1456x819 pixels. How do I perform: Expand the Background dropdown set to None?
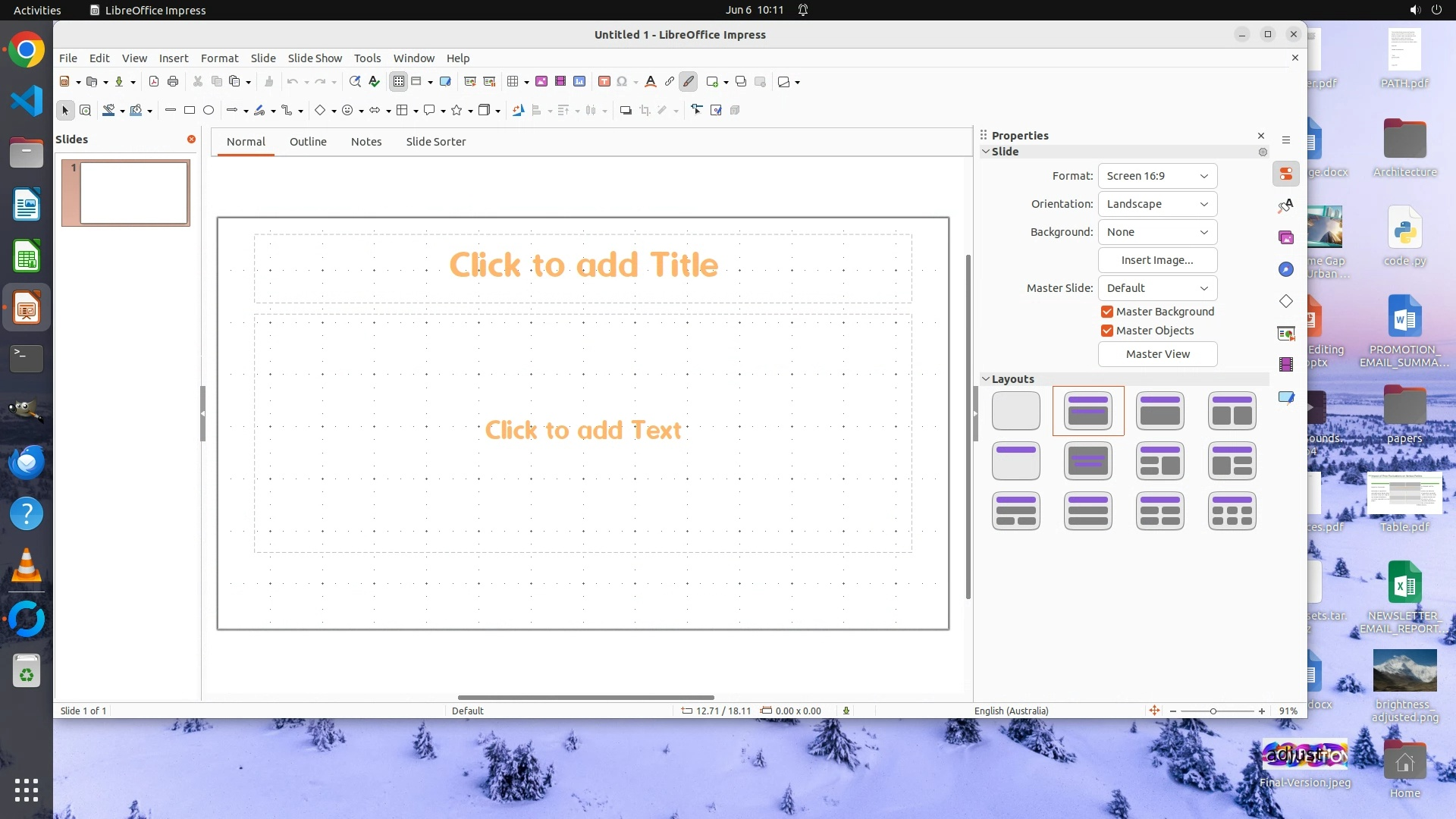[1157, 232]
